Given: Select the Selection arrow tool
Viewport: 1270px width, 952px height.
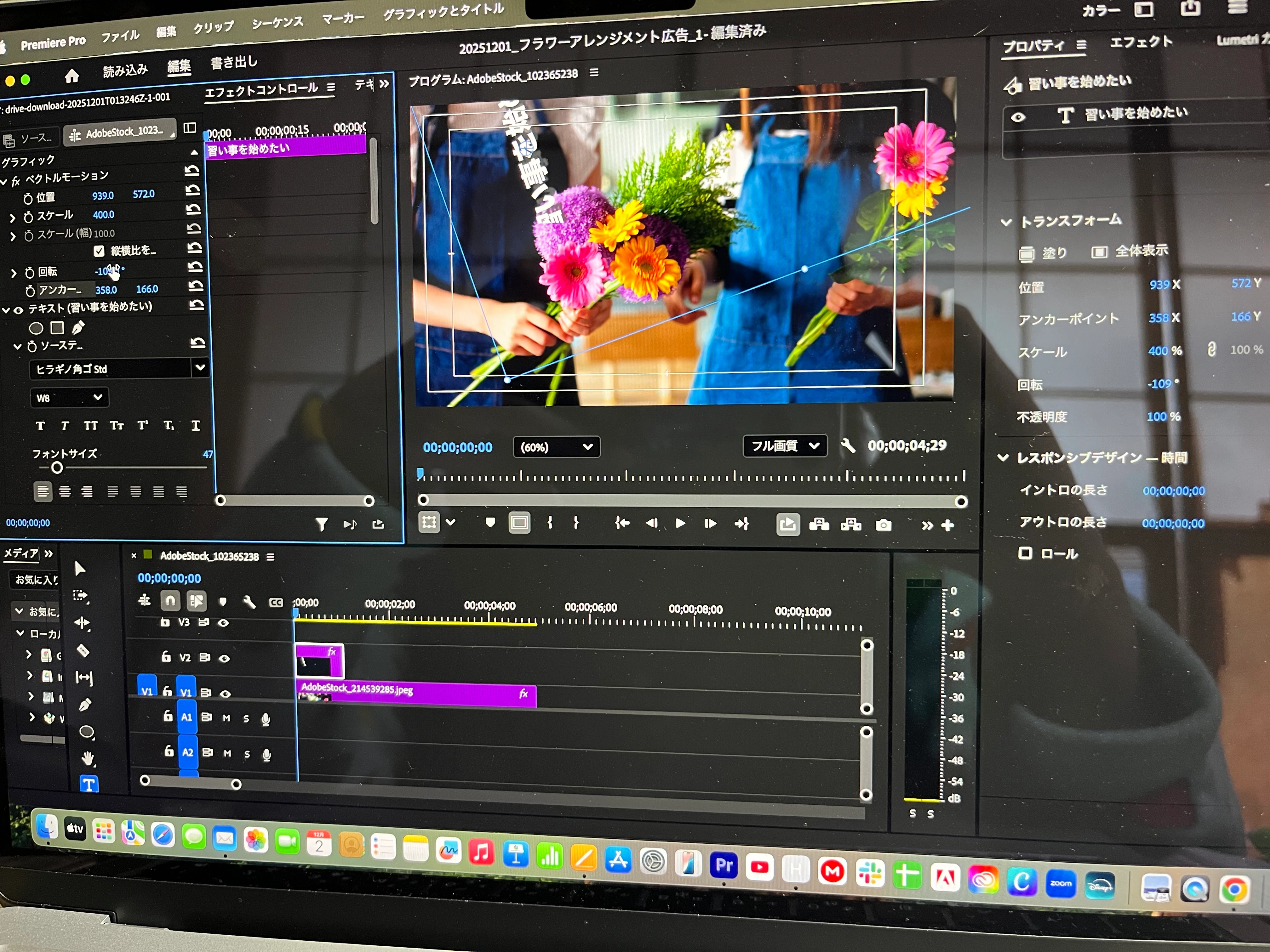Looking at the screenshot, I should point(80,568).
